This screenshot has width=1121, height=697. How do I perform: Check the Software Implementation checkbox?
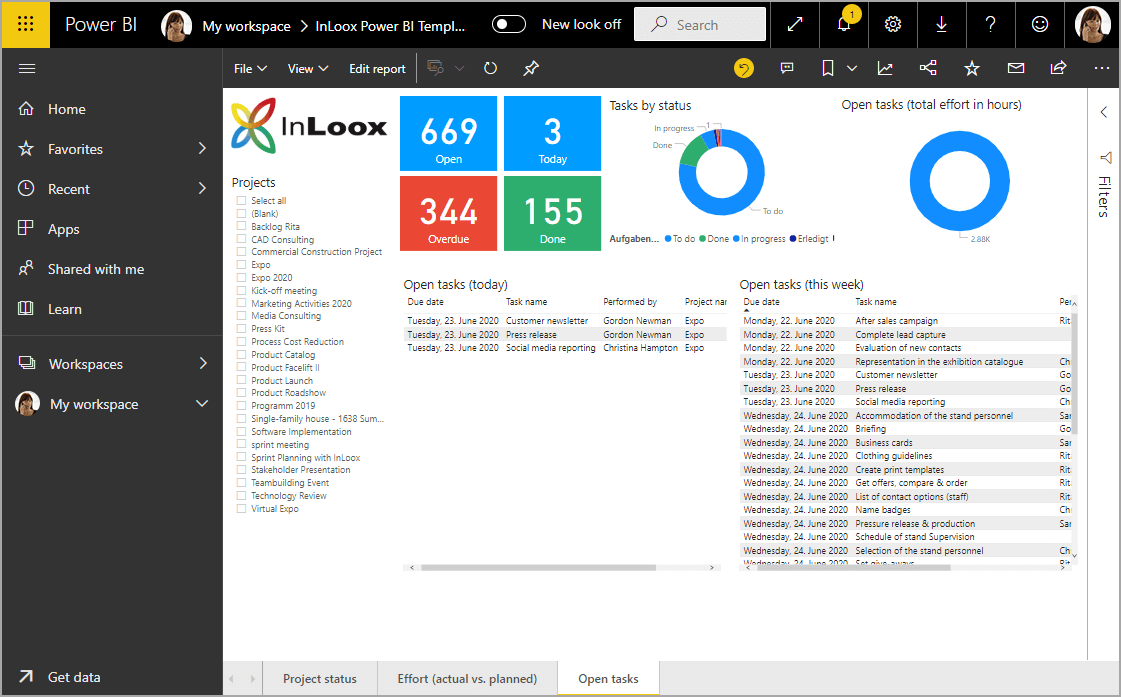tap(242, 432)
